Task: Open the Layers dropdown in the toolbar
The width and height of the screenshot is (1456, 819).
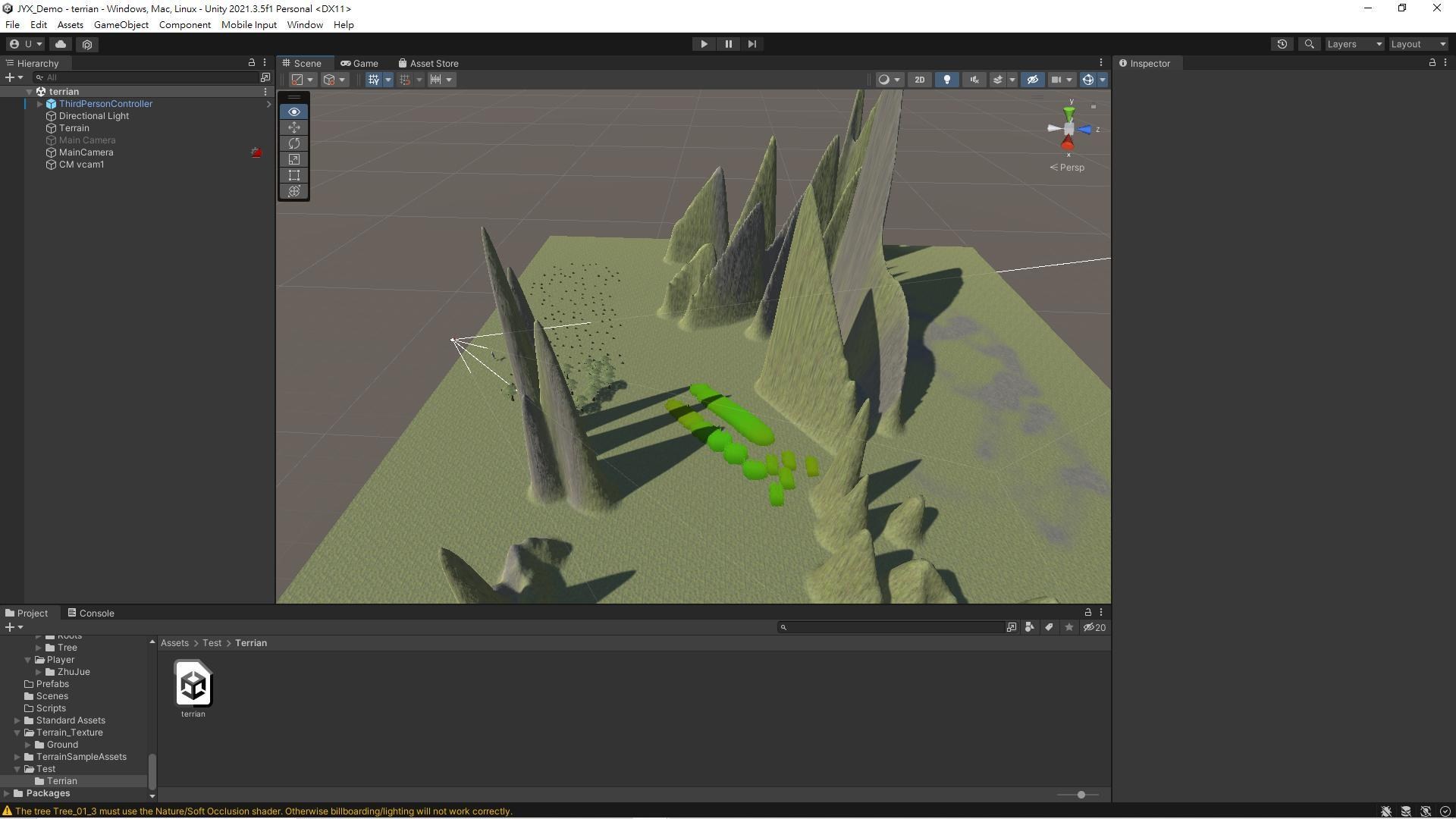Action: [x=1354, y=44]
